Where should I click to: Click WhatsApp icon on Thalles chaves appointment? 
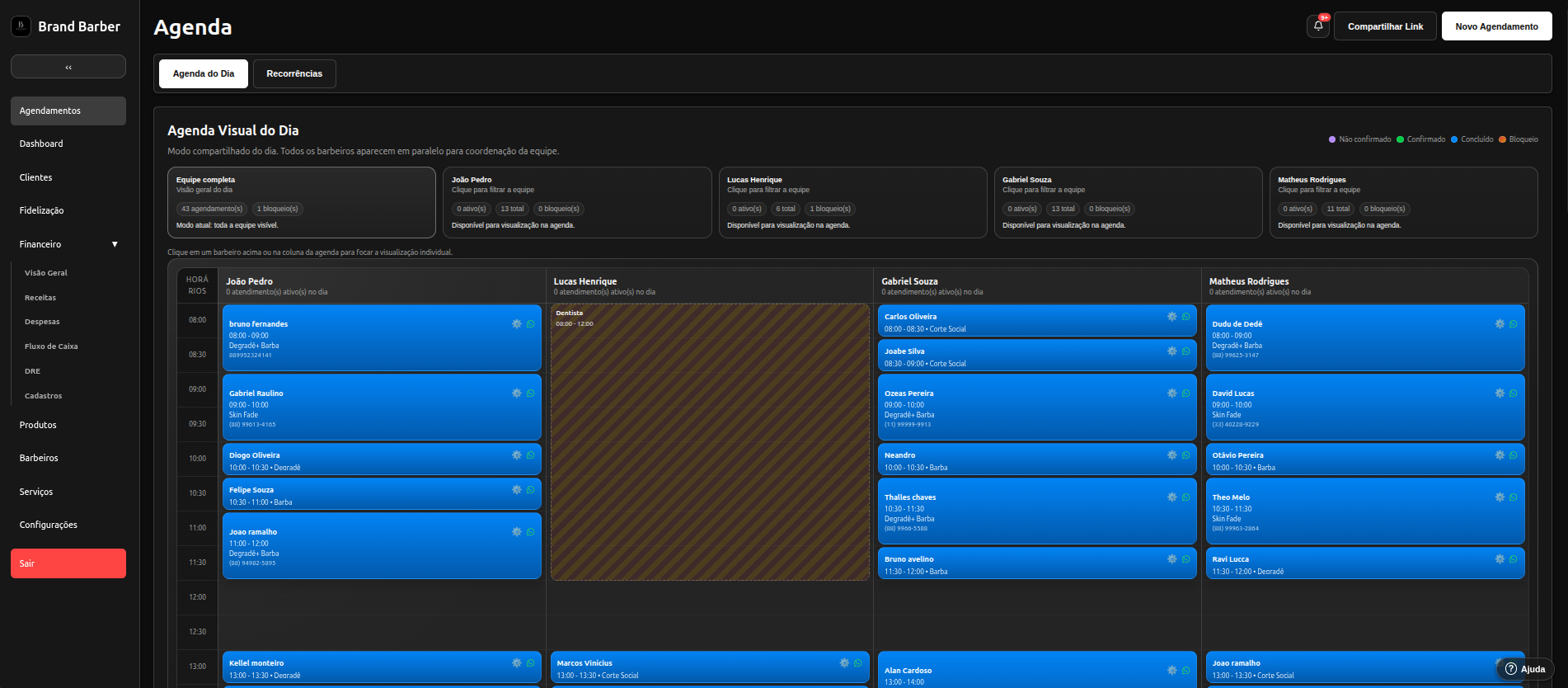tap(1186, 497)
